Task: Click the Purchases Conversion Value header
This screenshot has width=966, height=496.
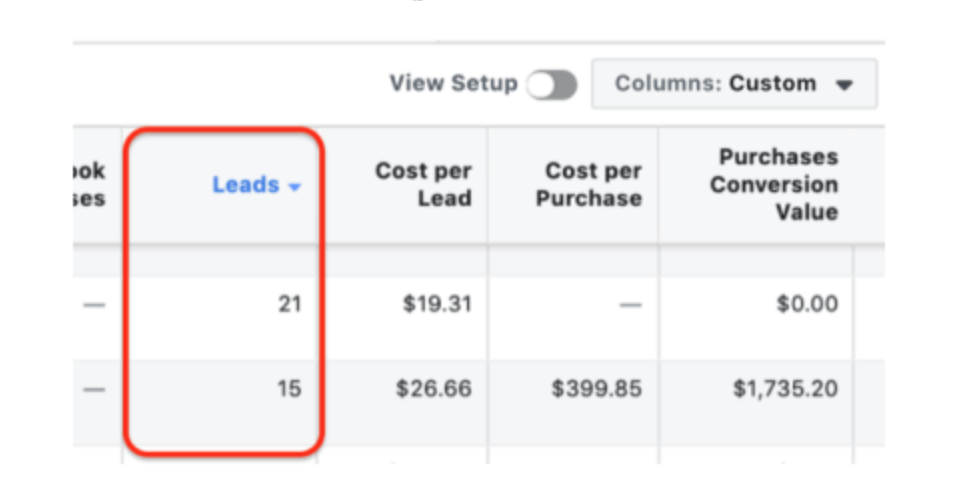Action: pyautogui.click(x=774, y=185)
